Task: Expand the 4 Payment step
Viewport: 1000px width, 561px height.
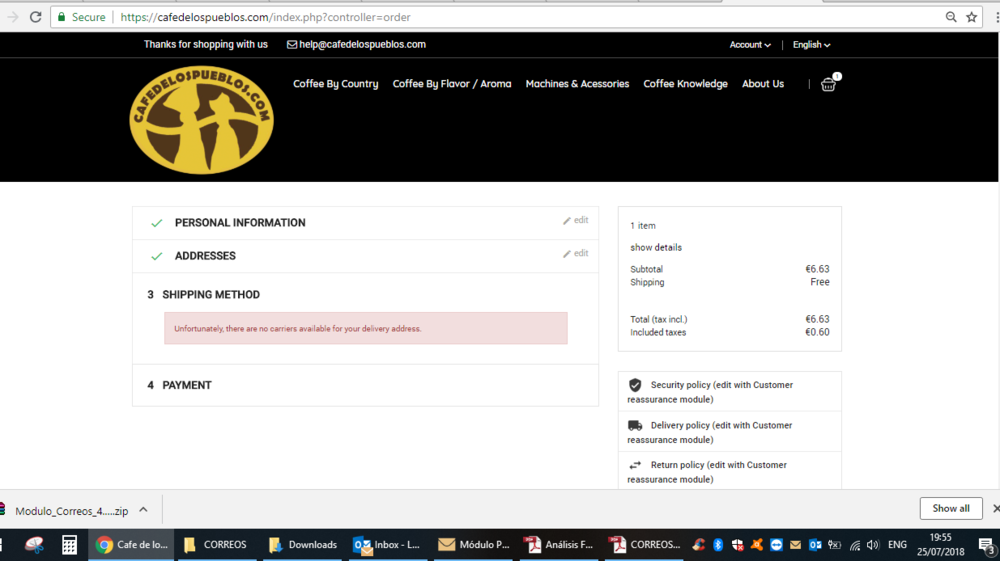Action: [365, 385]
